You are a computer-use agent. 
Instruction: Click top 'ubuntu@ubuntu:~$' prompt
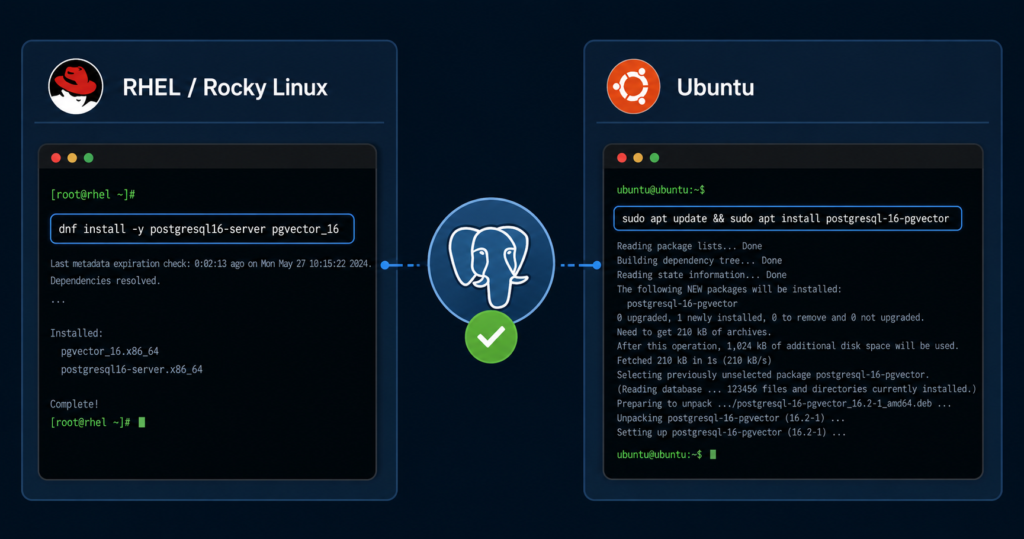(661, 190)
